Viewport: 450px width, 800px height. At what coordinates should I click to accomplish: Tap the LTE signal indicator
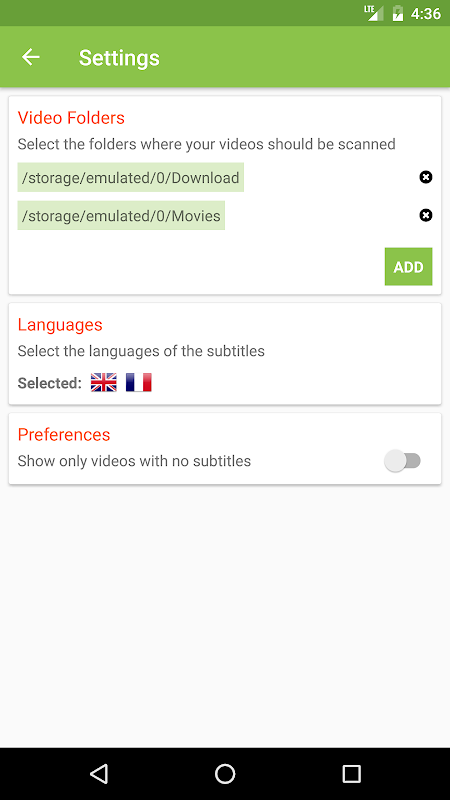374,13
